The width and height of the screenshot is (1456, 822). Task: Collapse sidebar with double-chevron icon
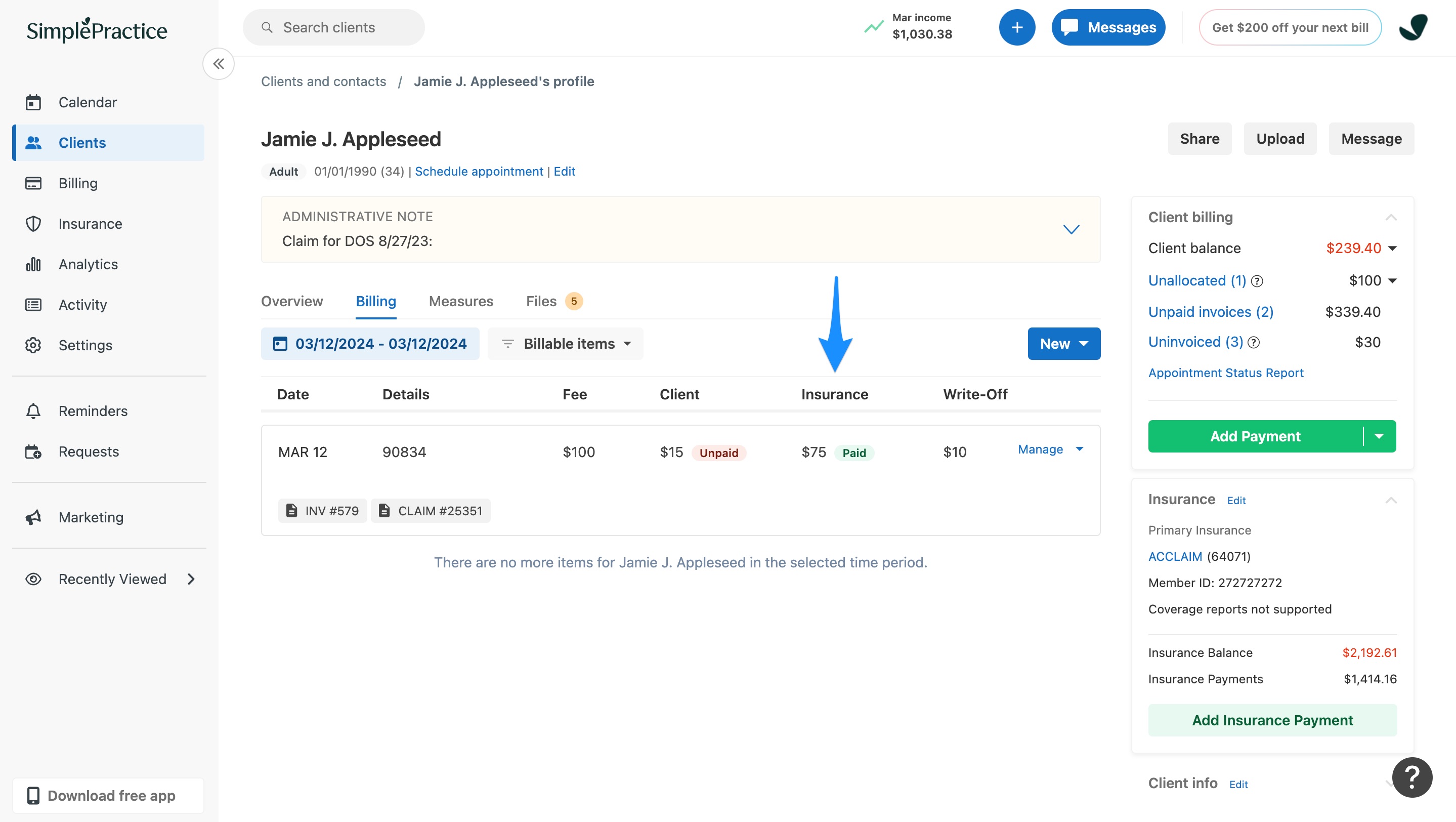click(219, 64)
